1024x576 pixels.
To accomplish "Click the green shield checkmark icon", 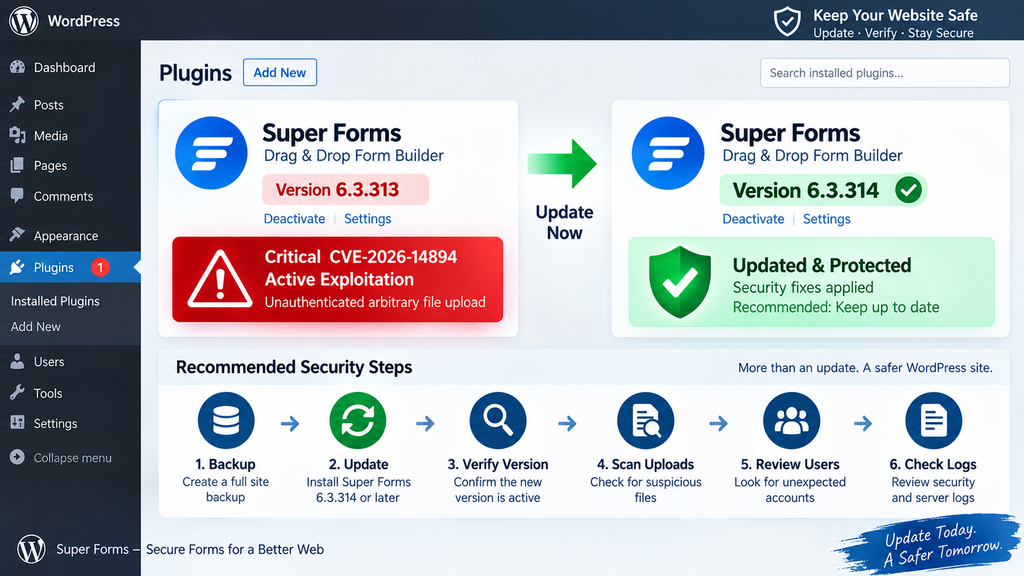I will pyautogui.click(x=680, y=281).
